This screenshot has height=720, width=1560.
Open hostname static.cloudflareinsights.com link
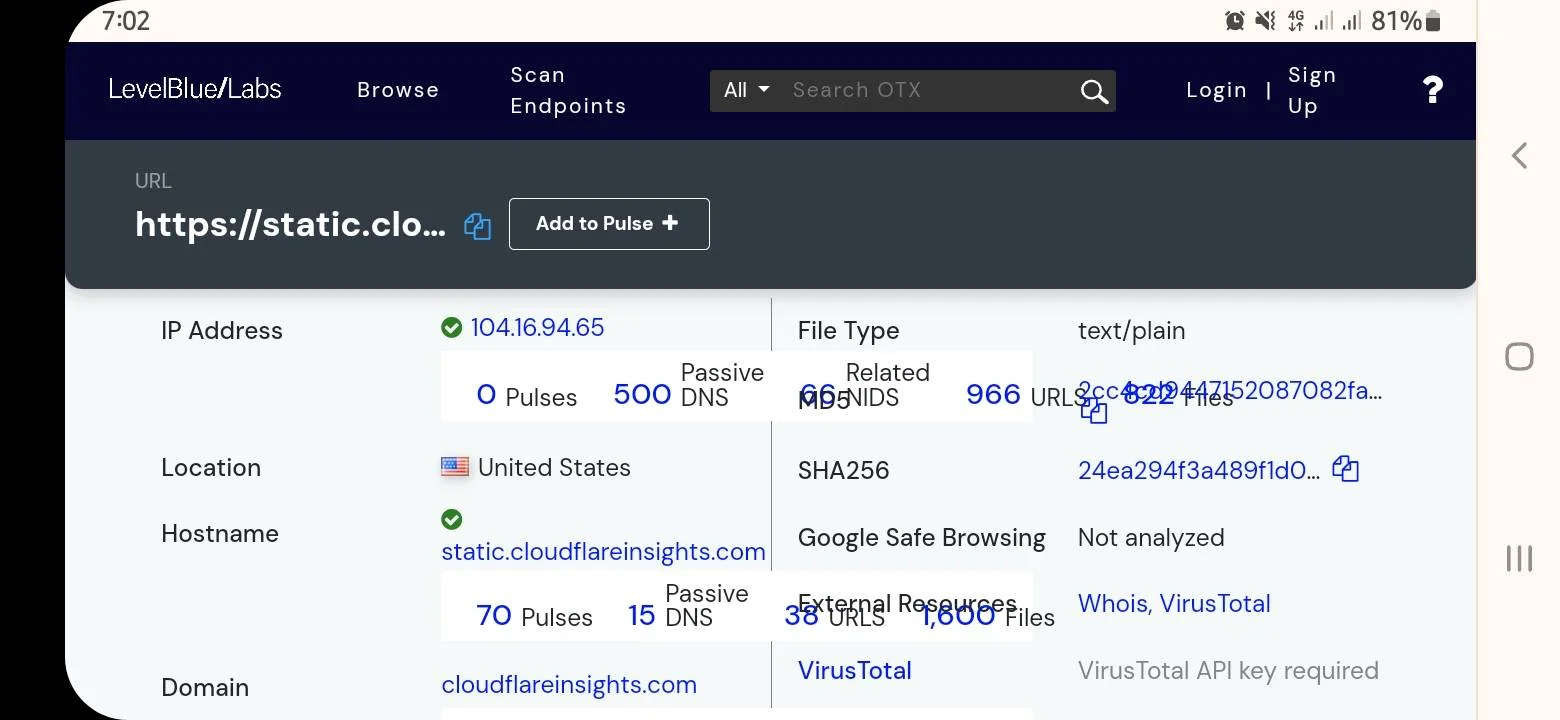[603, 551]
